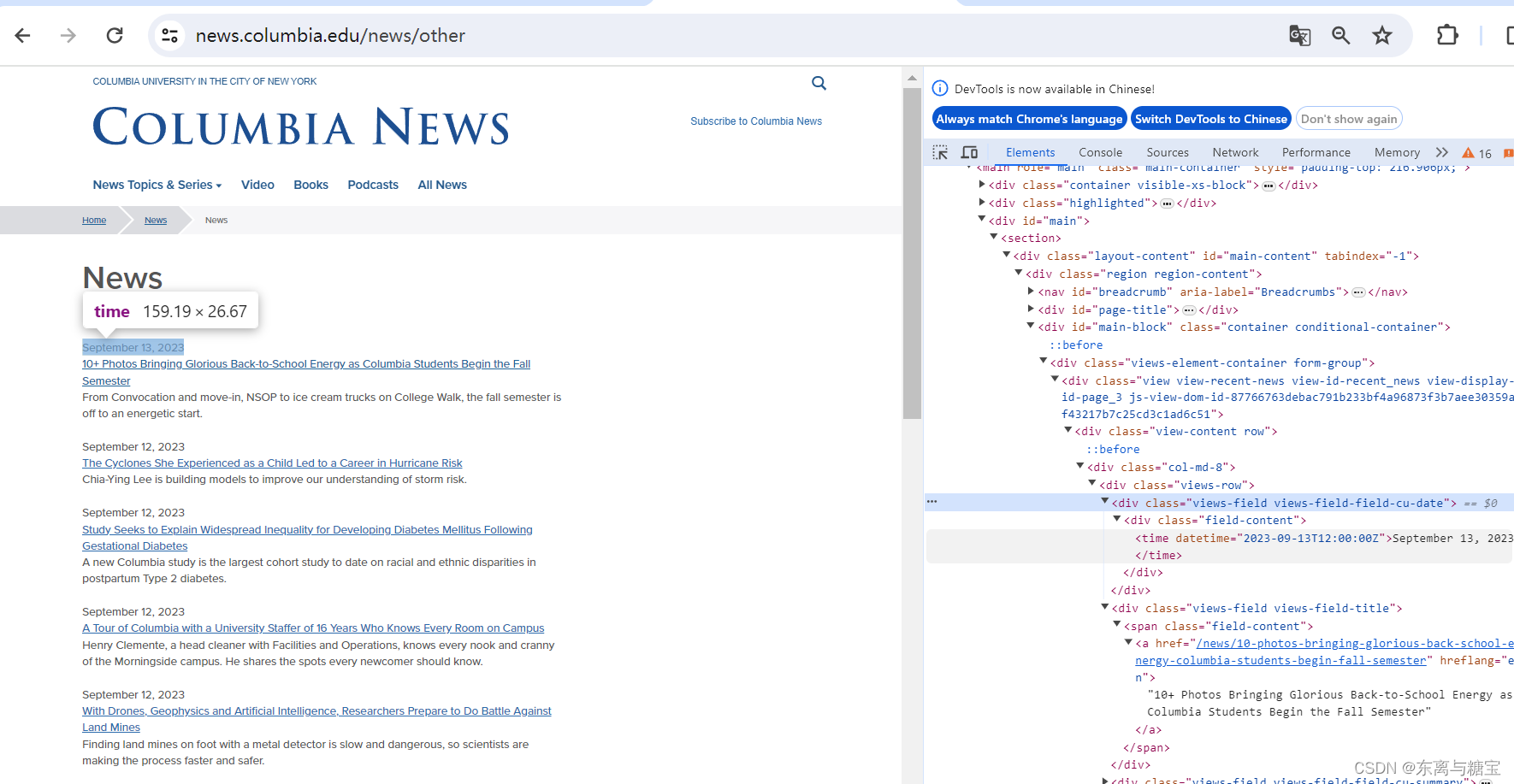1514x784 pixels.
Task: Select the first ::before pseudo-element row
Action: [x=1075, y=345]
